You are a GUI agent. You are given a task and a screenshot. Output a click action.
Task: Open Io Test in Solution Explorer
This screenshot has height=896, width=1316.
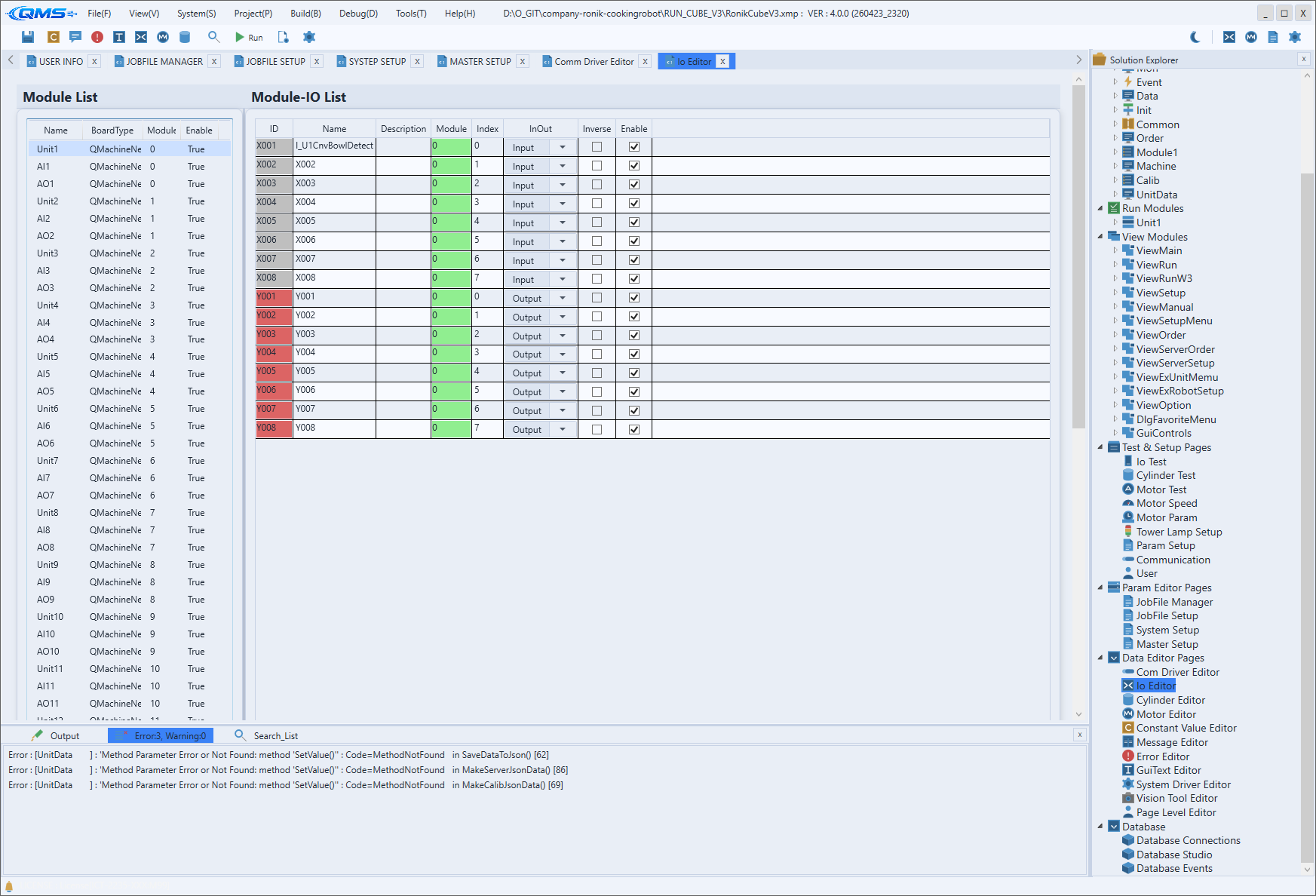coord(1151,462)
